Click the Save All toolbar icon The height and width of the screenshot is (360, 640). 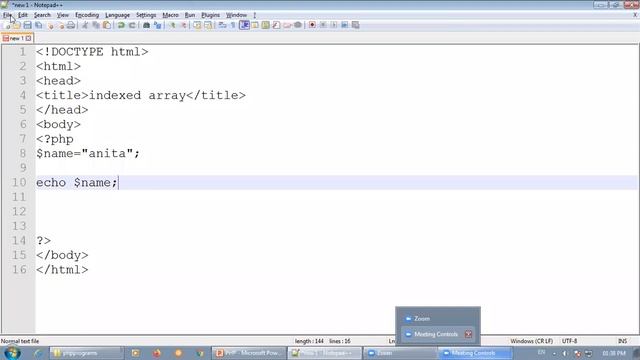(38, 25)
